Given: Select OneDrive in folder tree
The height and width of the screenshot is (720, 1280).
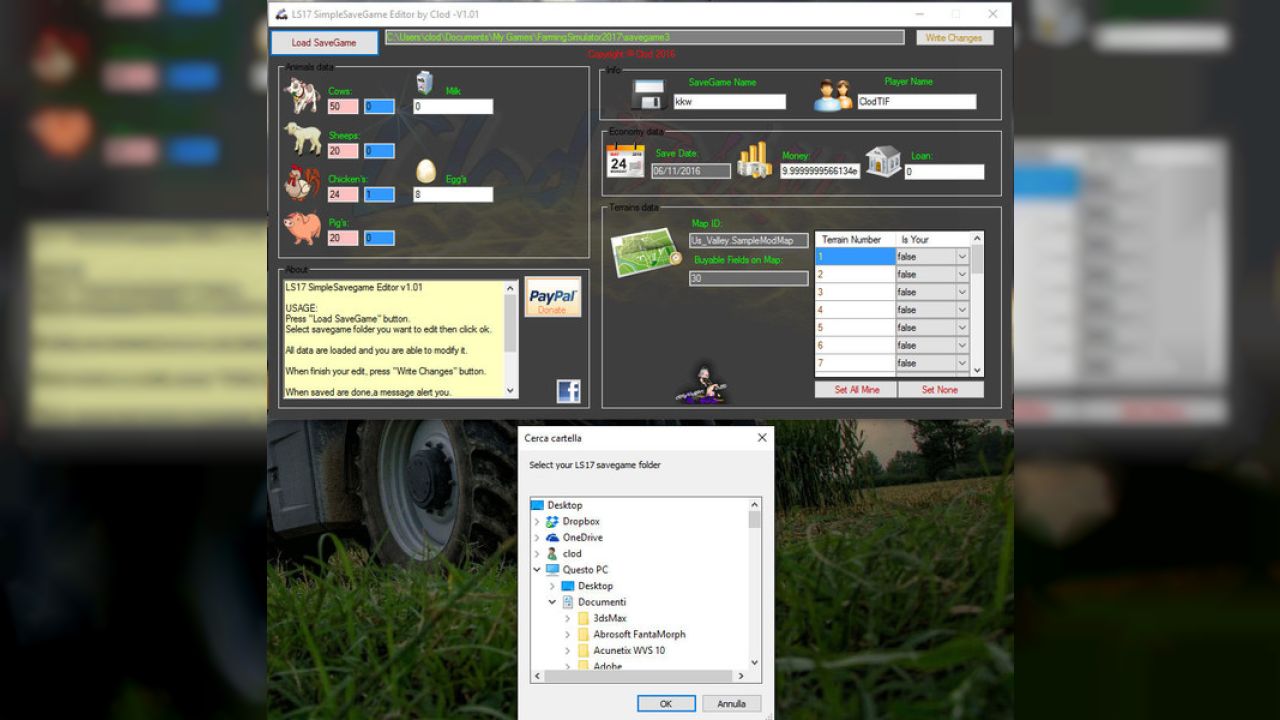Looking at the screenshot, I should [x=583, y=537].
